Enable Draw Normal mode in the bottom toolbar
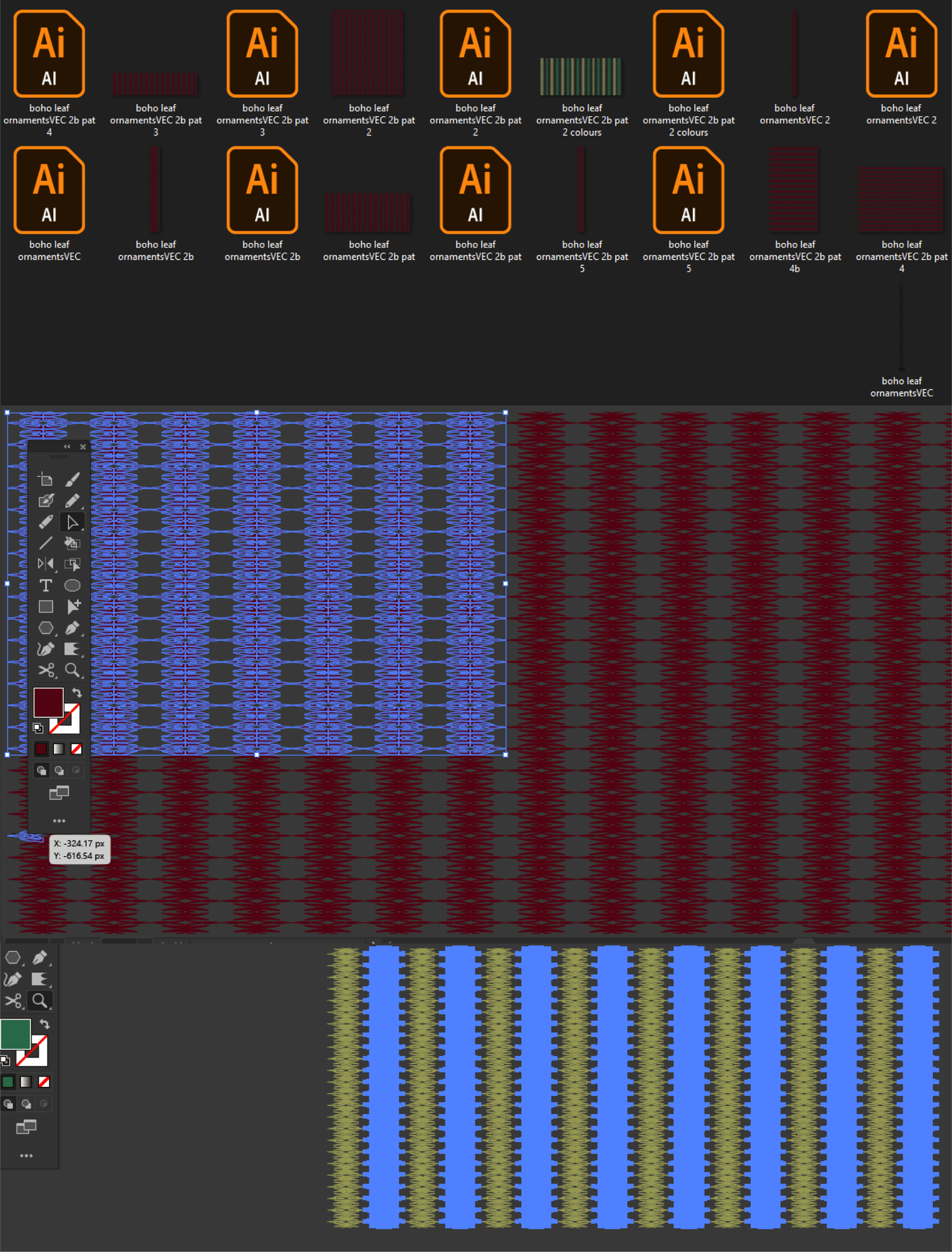The width and height of the screenshot is (952, 1252). click(8, 1103)
